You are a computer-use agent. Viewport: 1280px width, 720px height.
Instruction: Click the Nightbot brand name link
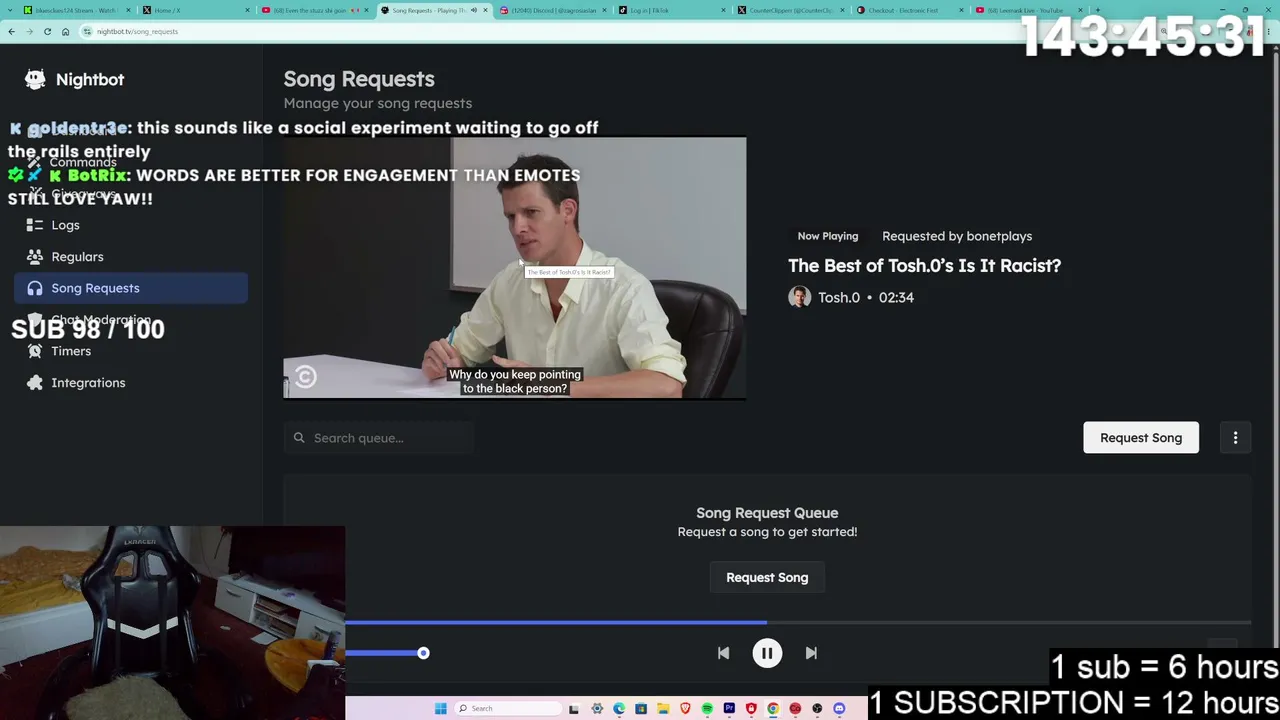pos(90,79)
